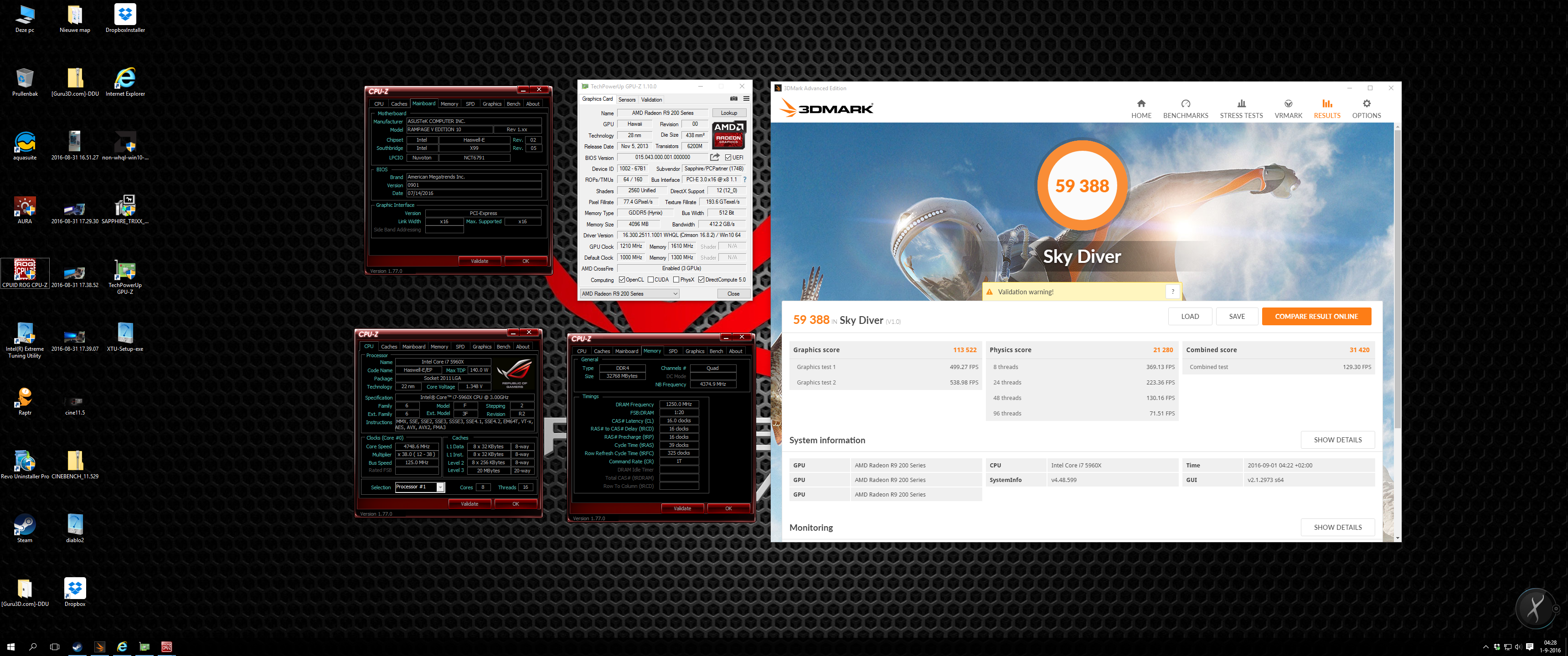This screenshot has width=1568, height=656.
Task: Open GPU selection dropdown in GPU-Z
Action: click(629, 294)
